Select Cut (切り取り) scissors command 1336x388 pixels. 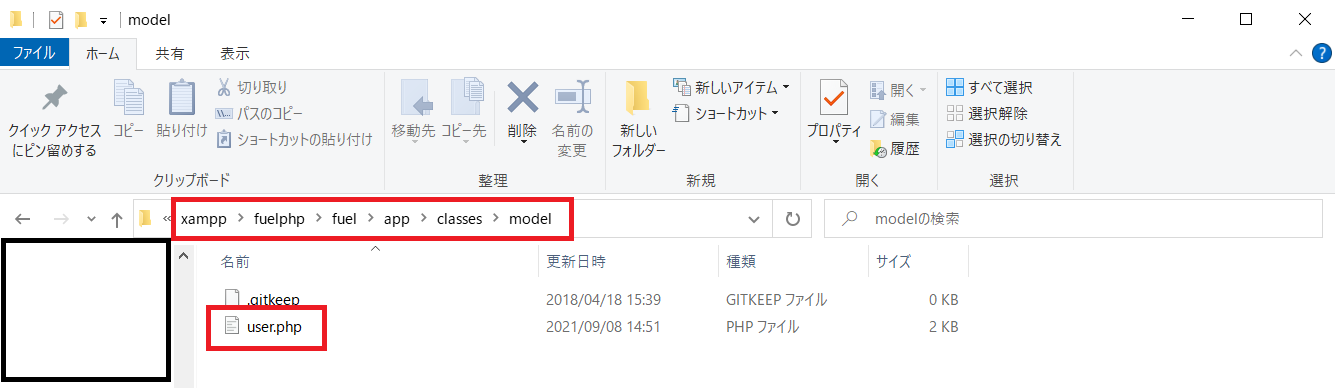[x=252, y=88]
